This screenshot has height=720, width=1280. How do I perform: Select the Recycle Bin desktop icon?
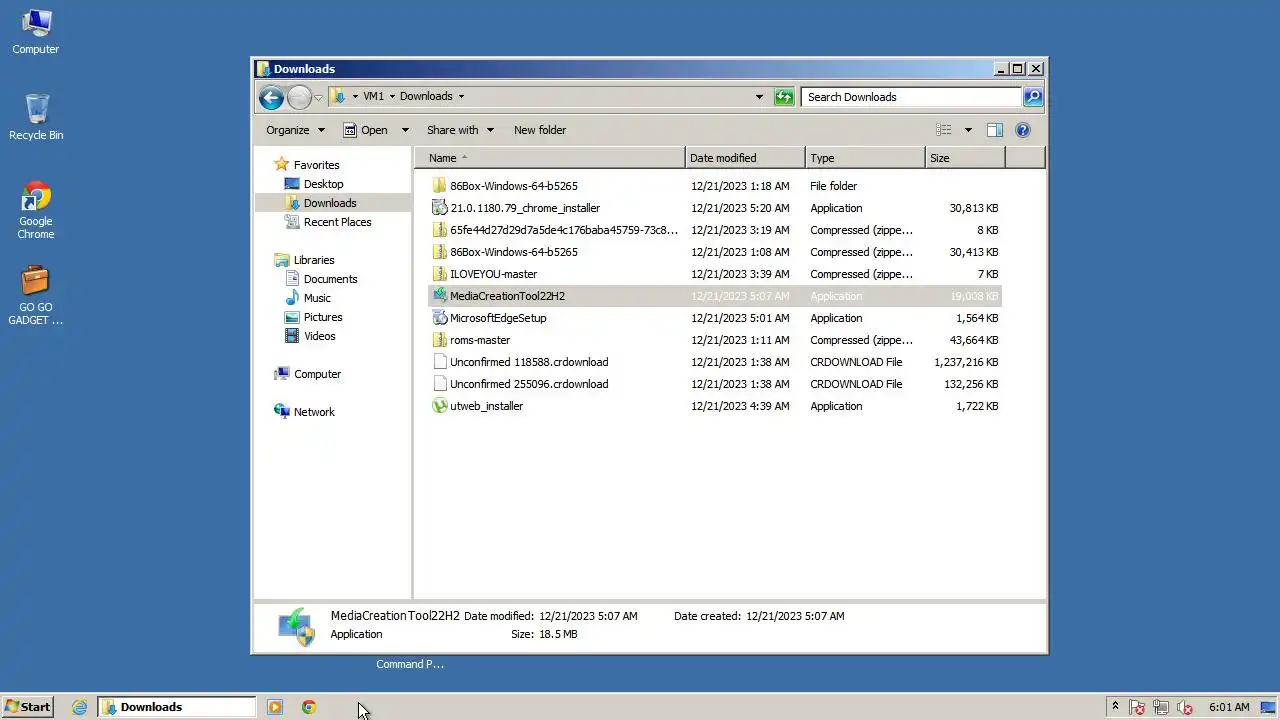[x=36, y=117]
